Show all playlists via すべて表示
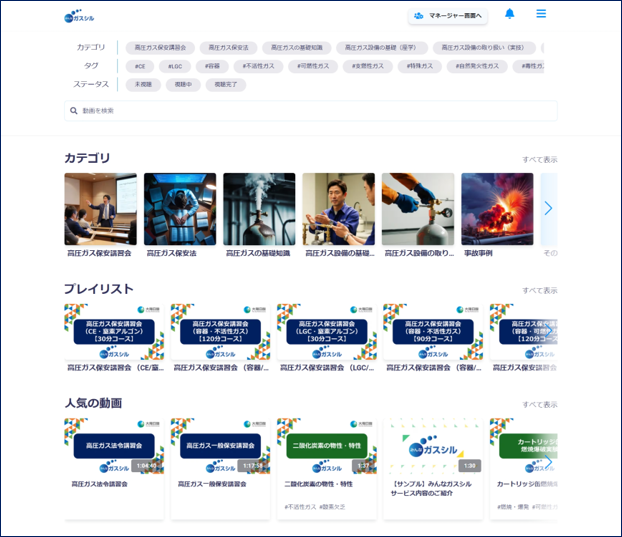The image size is (622, 537). 539,291
